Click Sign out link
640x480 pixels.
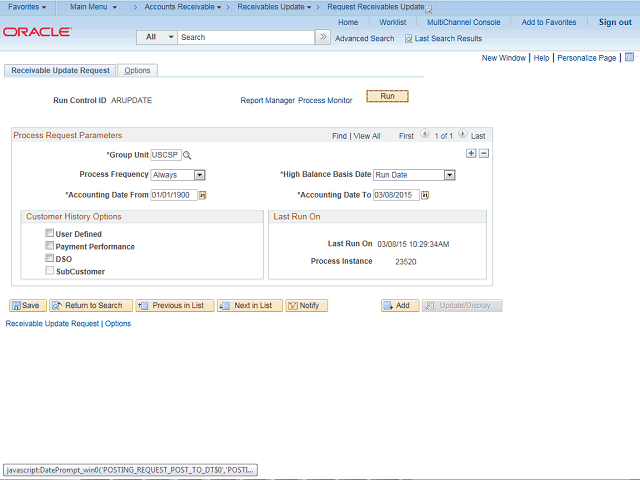615,22
